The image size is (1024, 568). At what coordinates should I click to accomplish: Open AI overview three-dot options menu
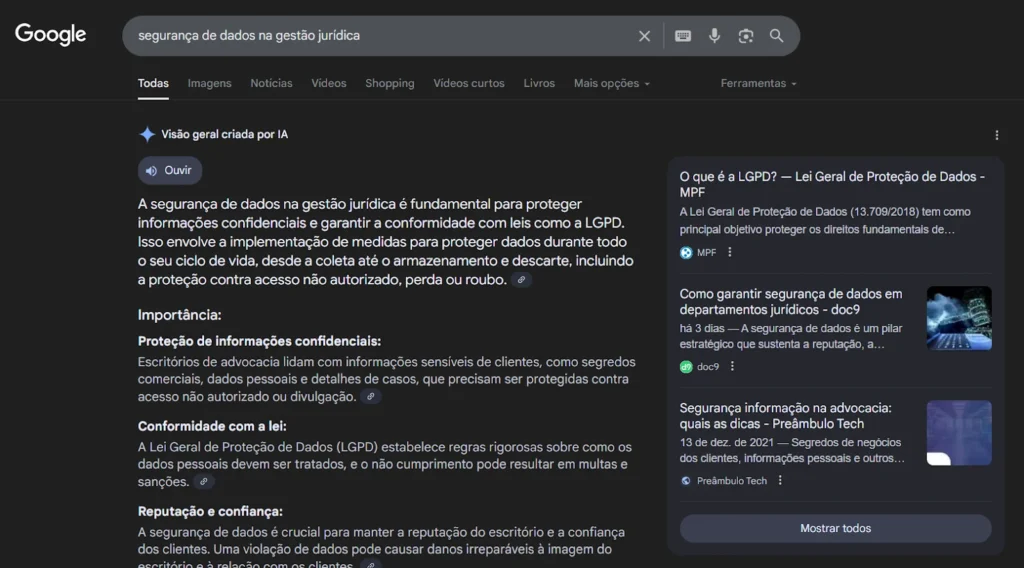click(x=996, y=135)
